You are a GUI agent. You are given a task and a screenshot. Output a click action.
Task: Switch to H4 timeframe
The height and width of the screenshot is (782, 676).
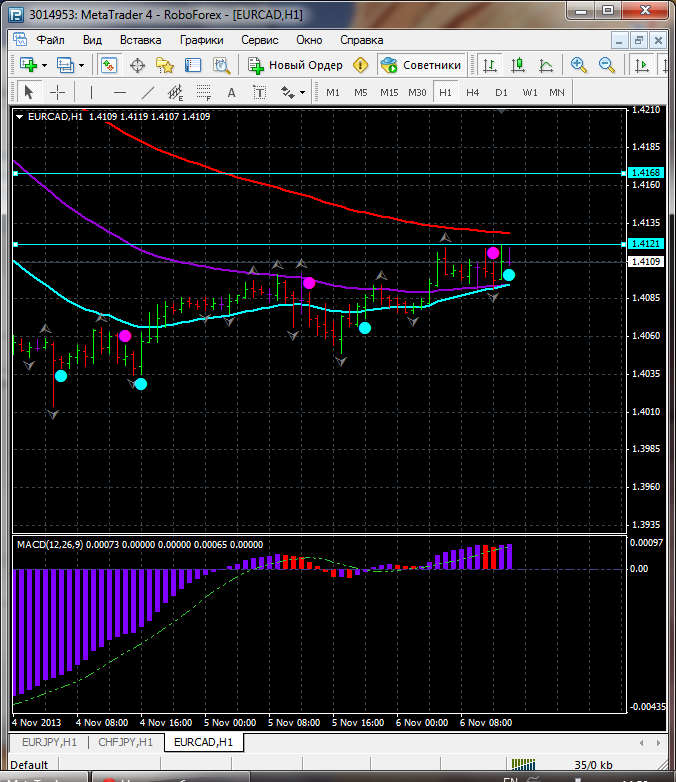click(472, 92)
